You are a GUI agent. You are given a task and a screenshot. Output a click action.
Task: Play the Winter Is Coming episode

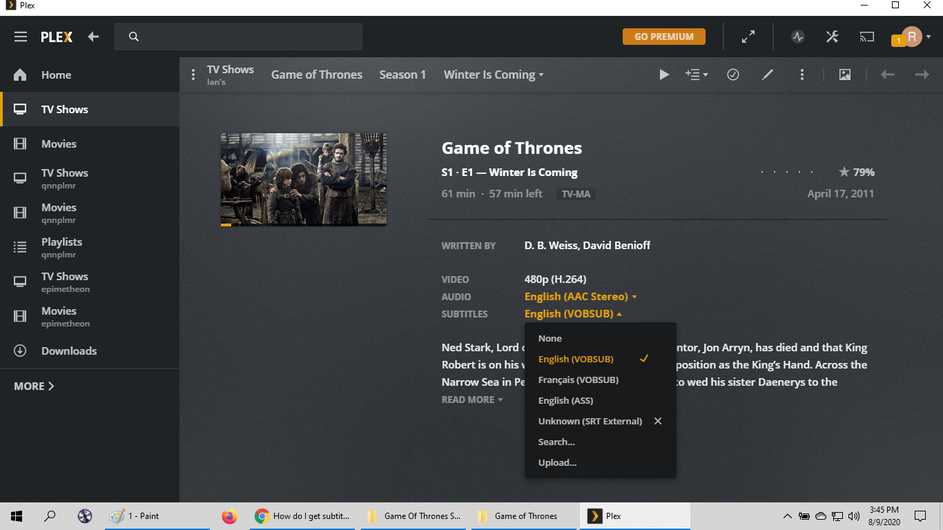coord(664,75)
